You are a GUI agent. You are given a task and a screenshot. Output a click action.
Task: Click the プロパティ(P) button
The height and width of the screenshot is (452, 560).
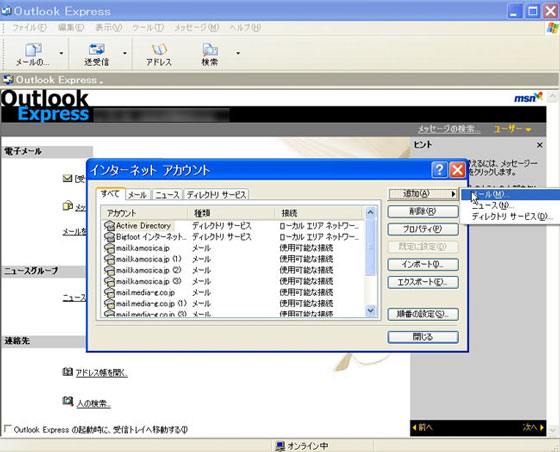coord(423,229)
